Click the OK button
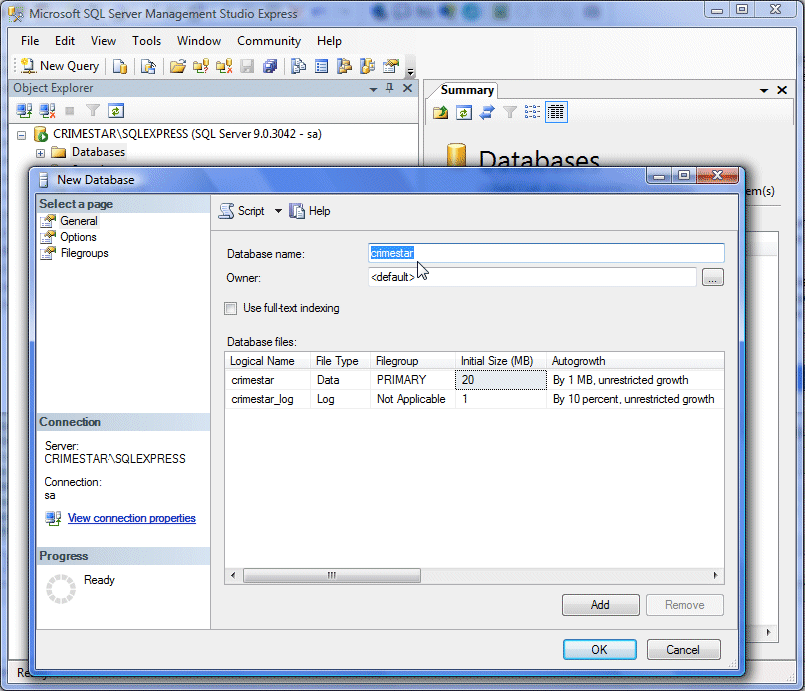Viewport: 805px width, 691px height. pyautogui.click(x=599, y=649)
